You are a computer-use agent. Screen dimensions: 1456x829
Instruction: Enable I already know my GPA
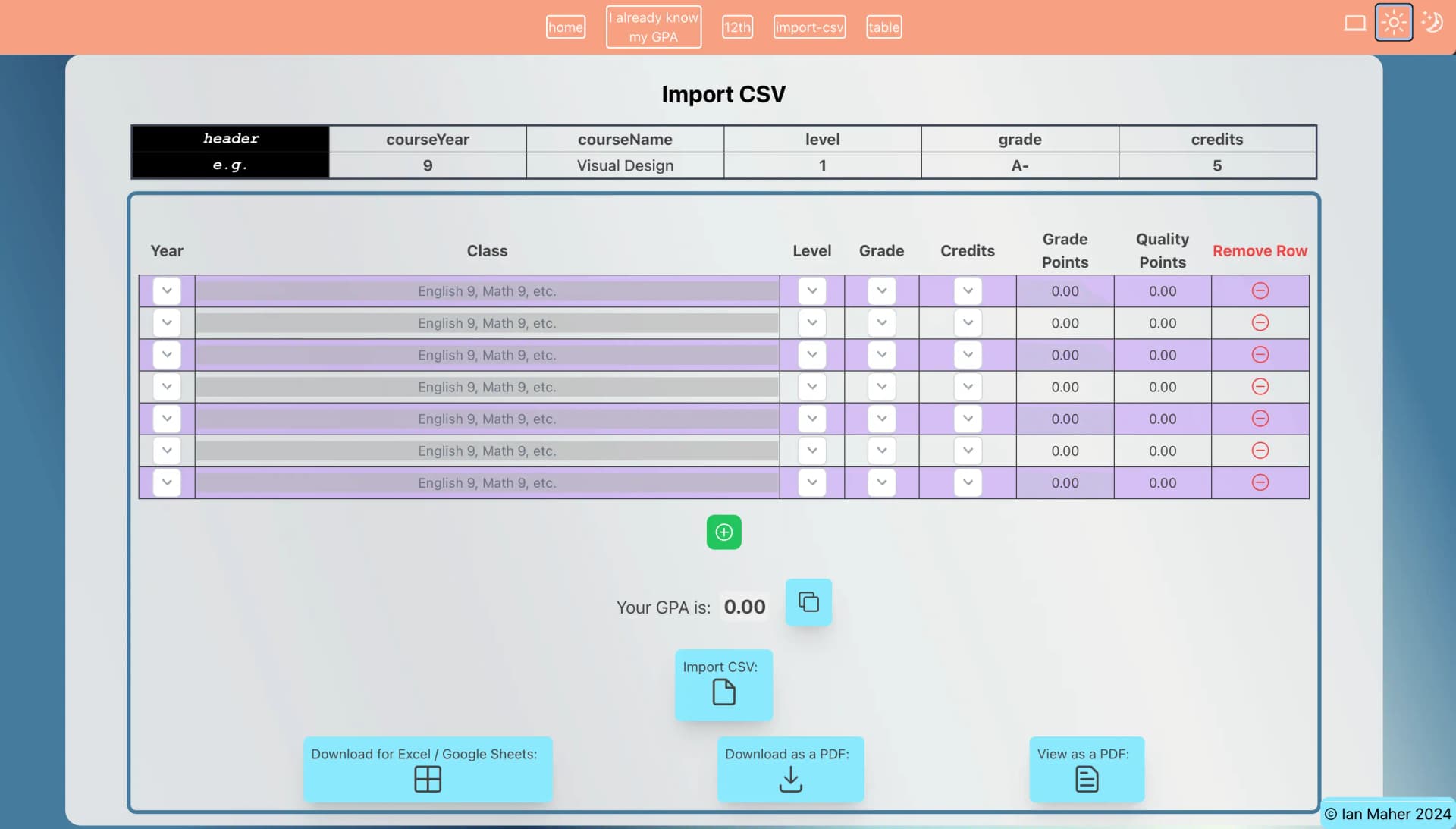(x=653, y=27)
